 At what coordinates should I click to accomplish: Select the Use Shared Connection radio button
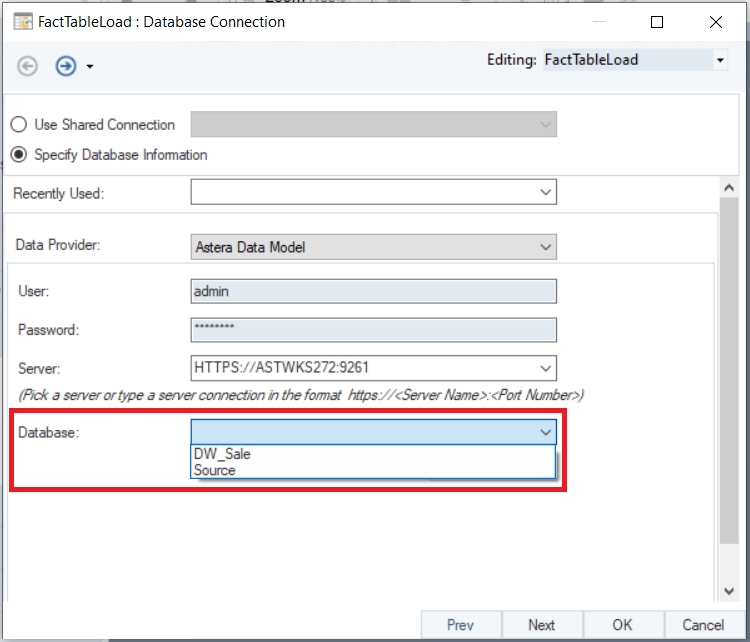point(18,125)
